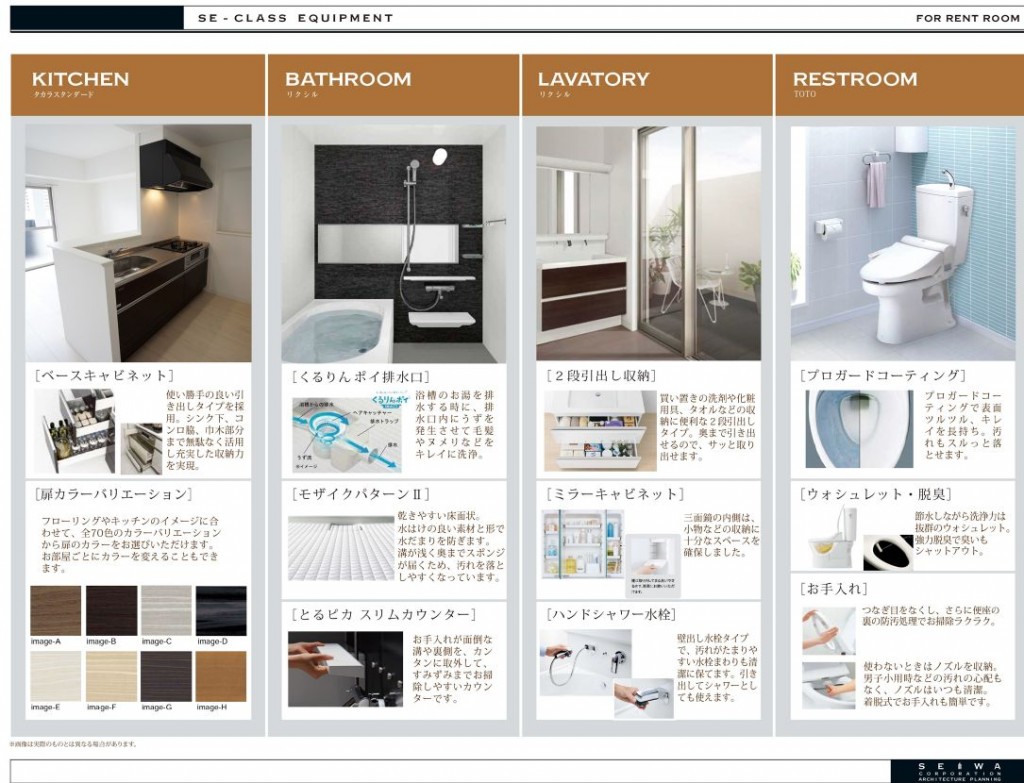Open the LAVATORY column header
This screenshot has height=783, width=1024.
(593, 79)
